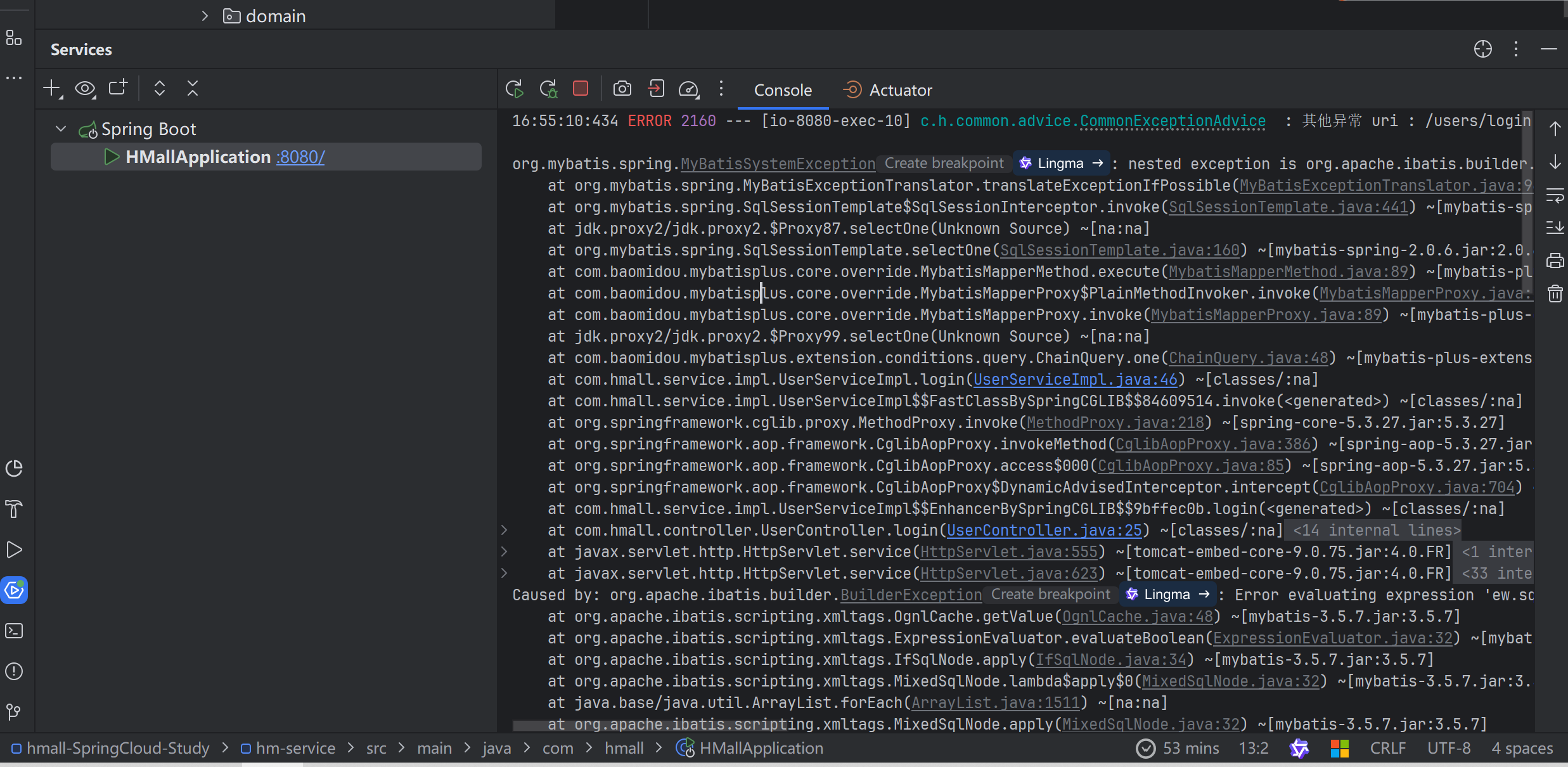The height and width of the screenshot is (767, 1568).
Task: Click the highlighted Services tool window icon
Action: [14, 590]
